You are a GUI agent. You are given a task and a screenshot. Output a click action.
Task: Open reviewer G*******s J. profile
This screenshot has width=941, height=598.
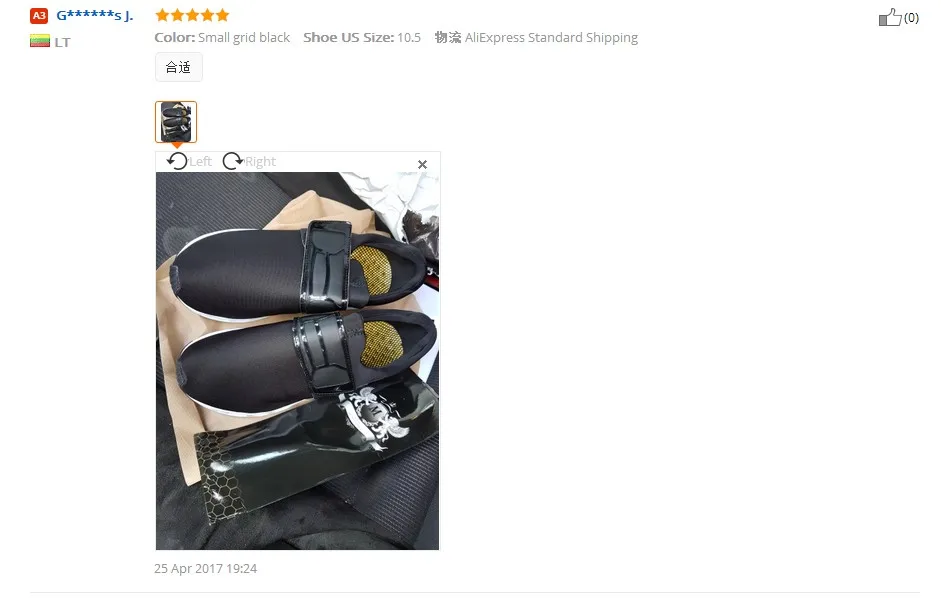(95, 15)
